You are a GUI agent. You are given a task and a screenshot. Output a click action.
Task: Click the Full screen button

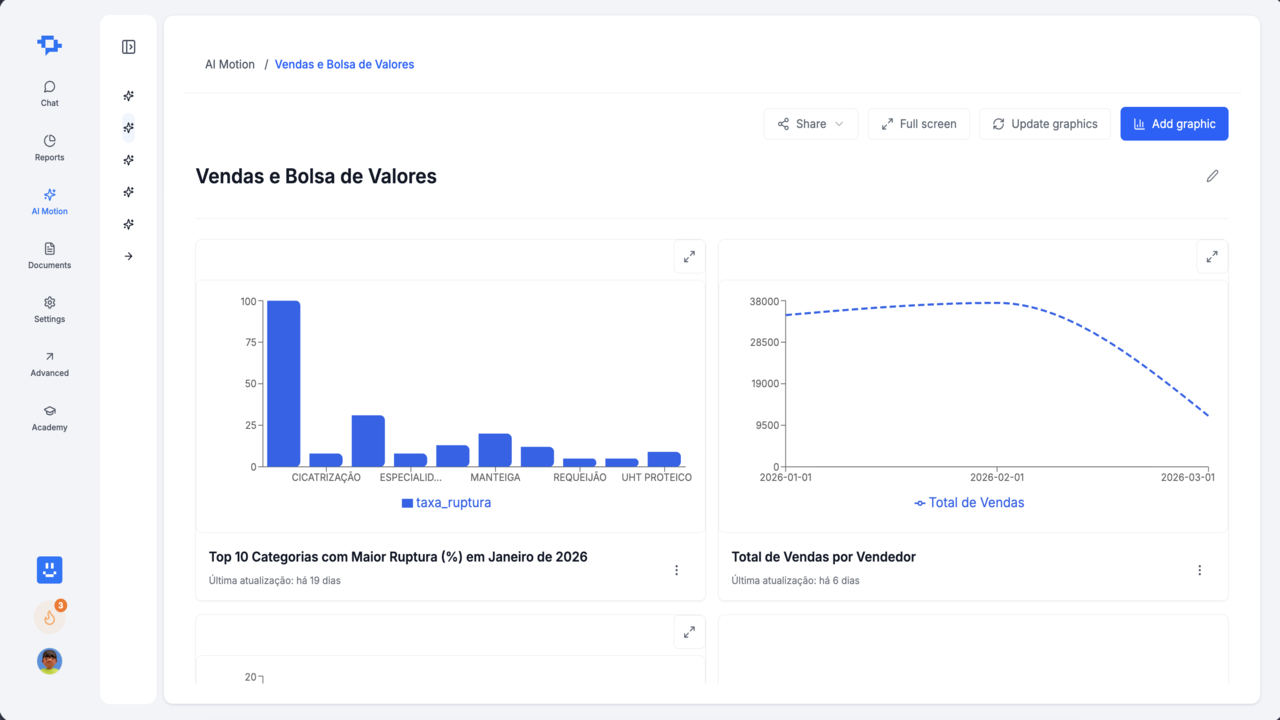click(x=919, y=124)
